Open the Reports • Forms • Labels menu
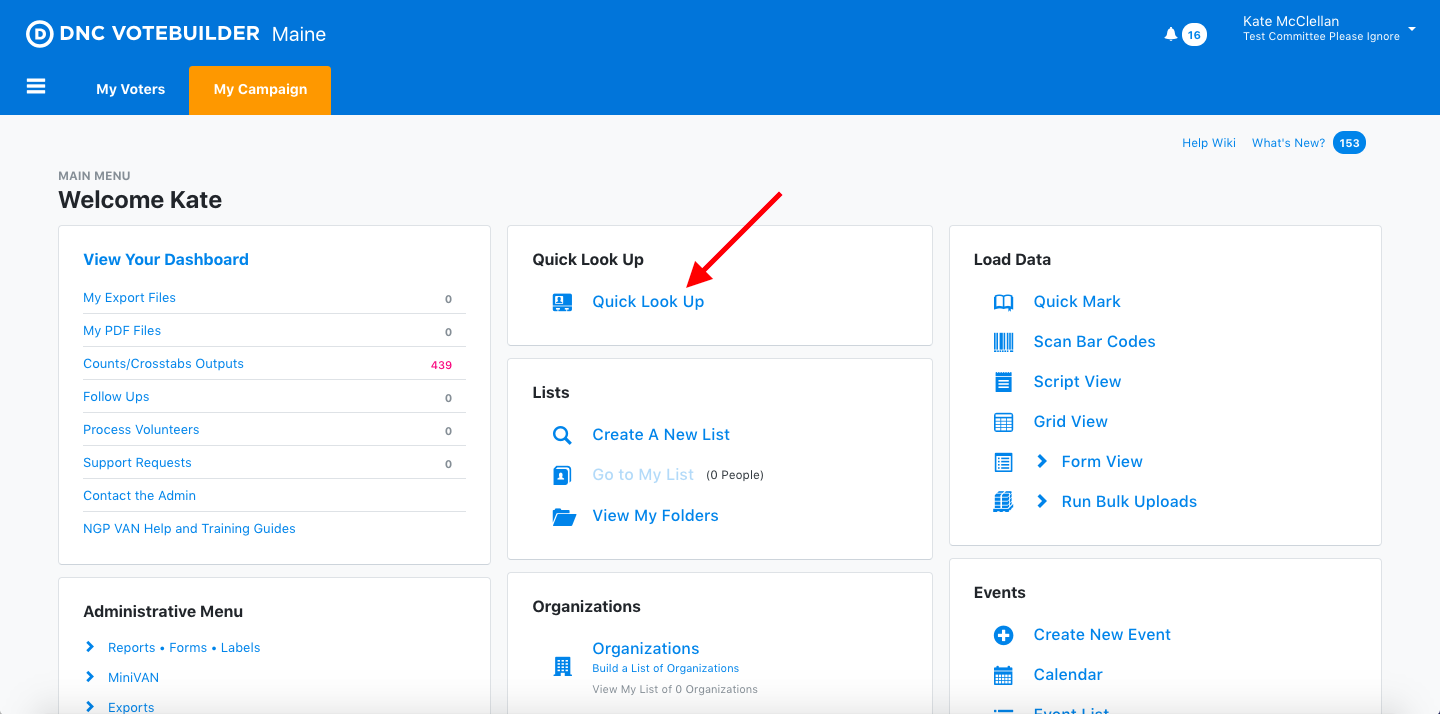Image resolution: width=1440 pixels, height=714 pixels. coord(184,648)
